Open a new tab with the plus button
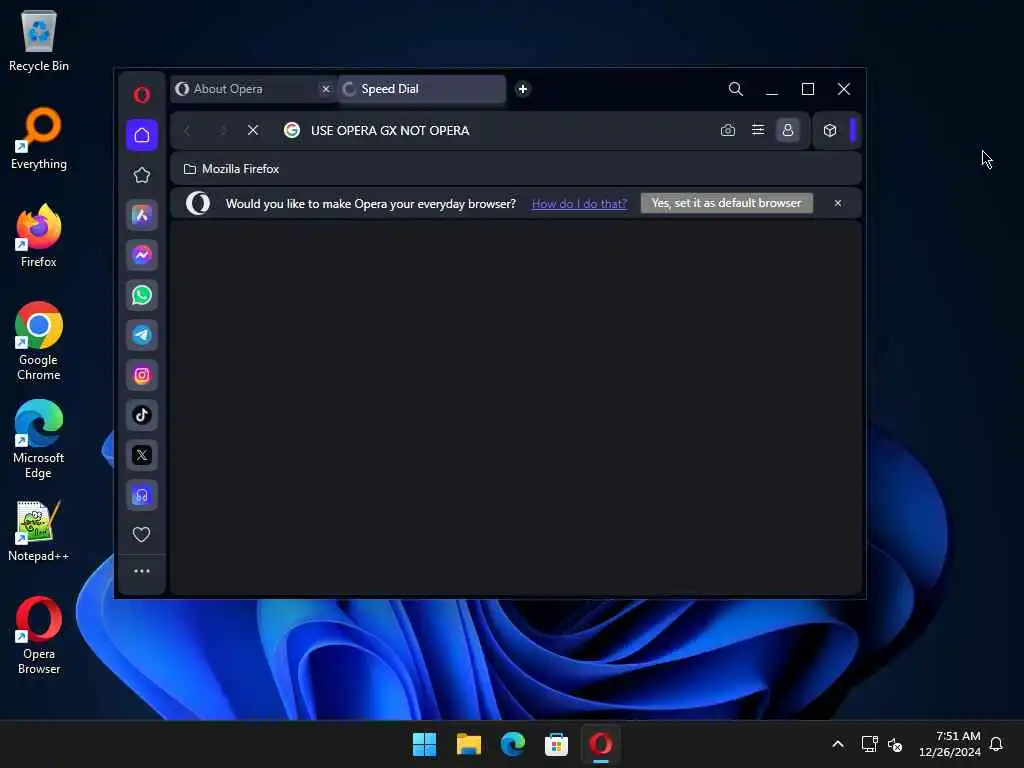Image resolution: width=1024 pixels, height=768 pixels. coord(522,89)
